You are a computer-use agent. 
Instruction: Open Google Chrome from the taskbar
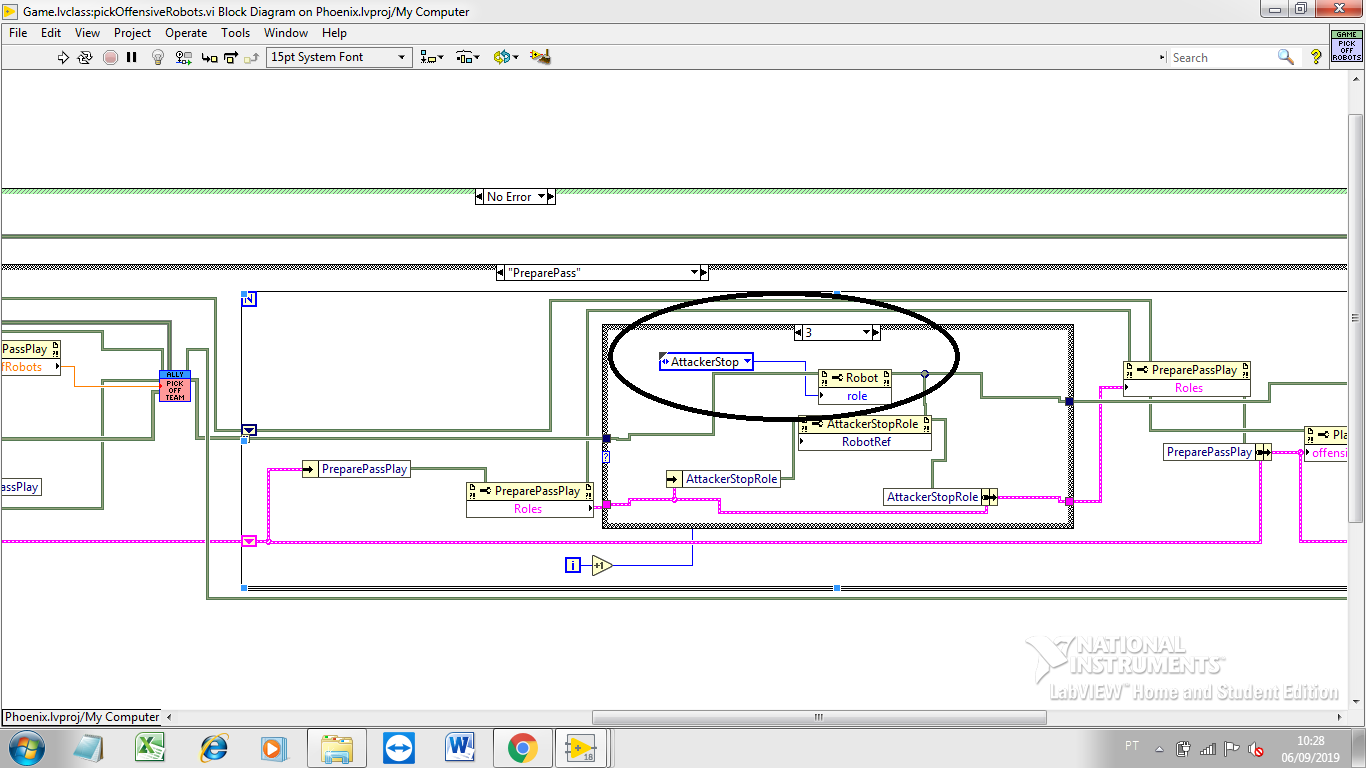click(x=522, y=748)
